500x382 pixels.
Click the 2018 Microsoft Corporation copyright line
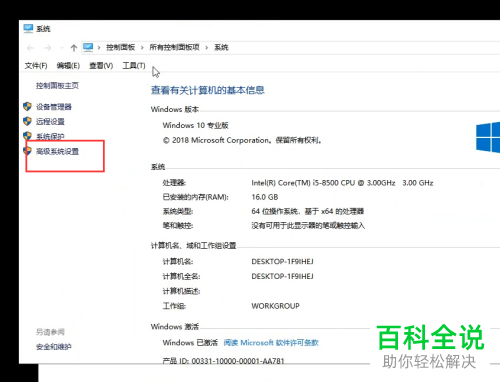click(242, 140)
